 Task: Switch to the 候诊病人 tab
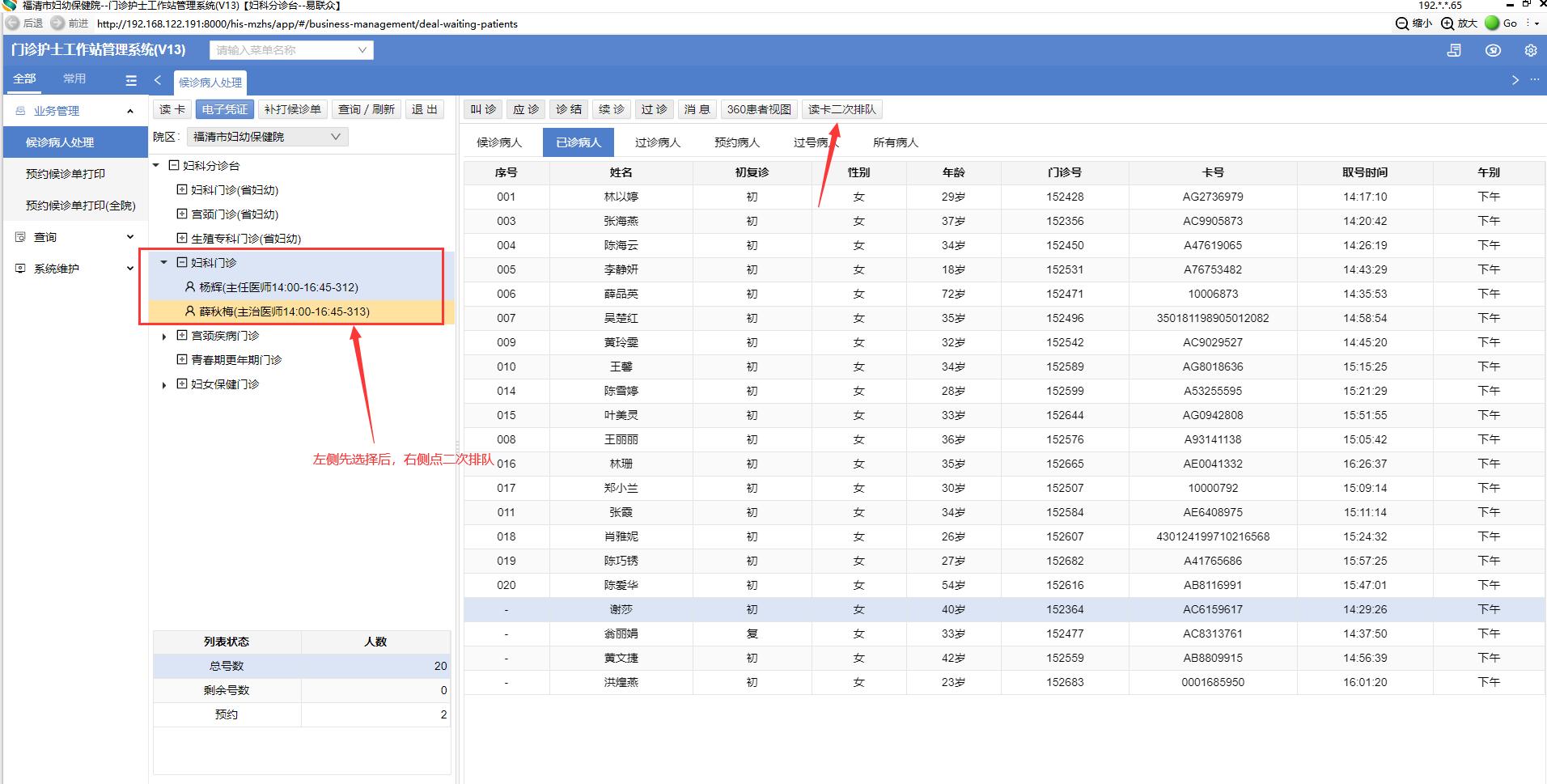499,142
